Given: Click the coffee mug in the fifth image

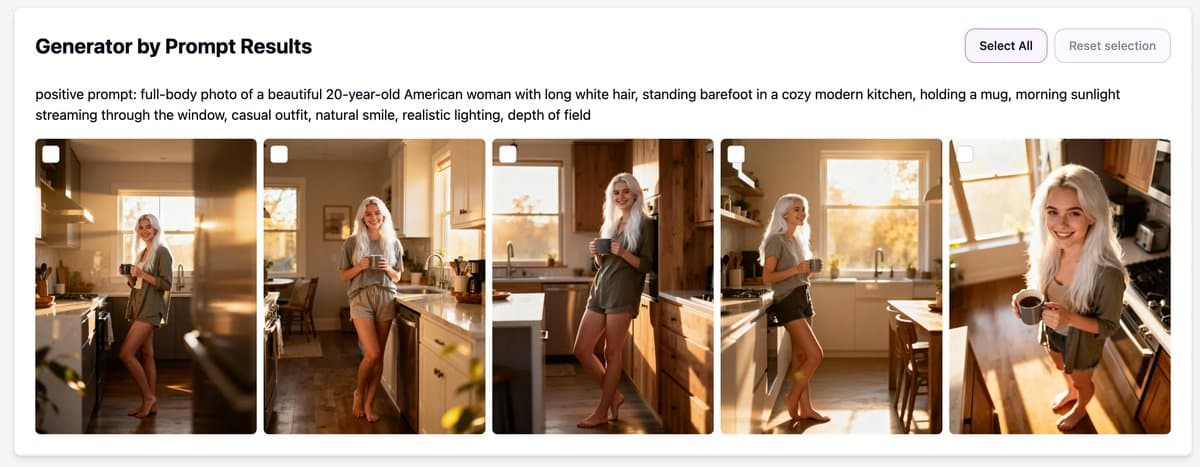Looking at the screenshot, I should tap(1029, 307).
